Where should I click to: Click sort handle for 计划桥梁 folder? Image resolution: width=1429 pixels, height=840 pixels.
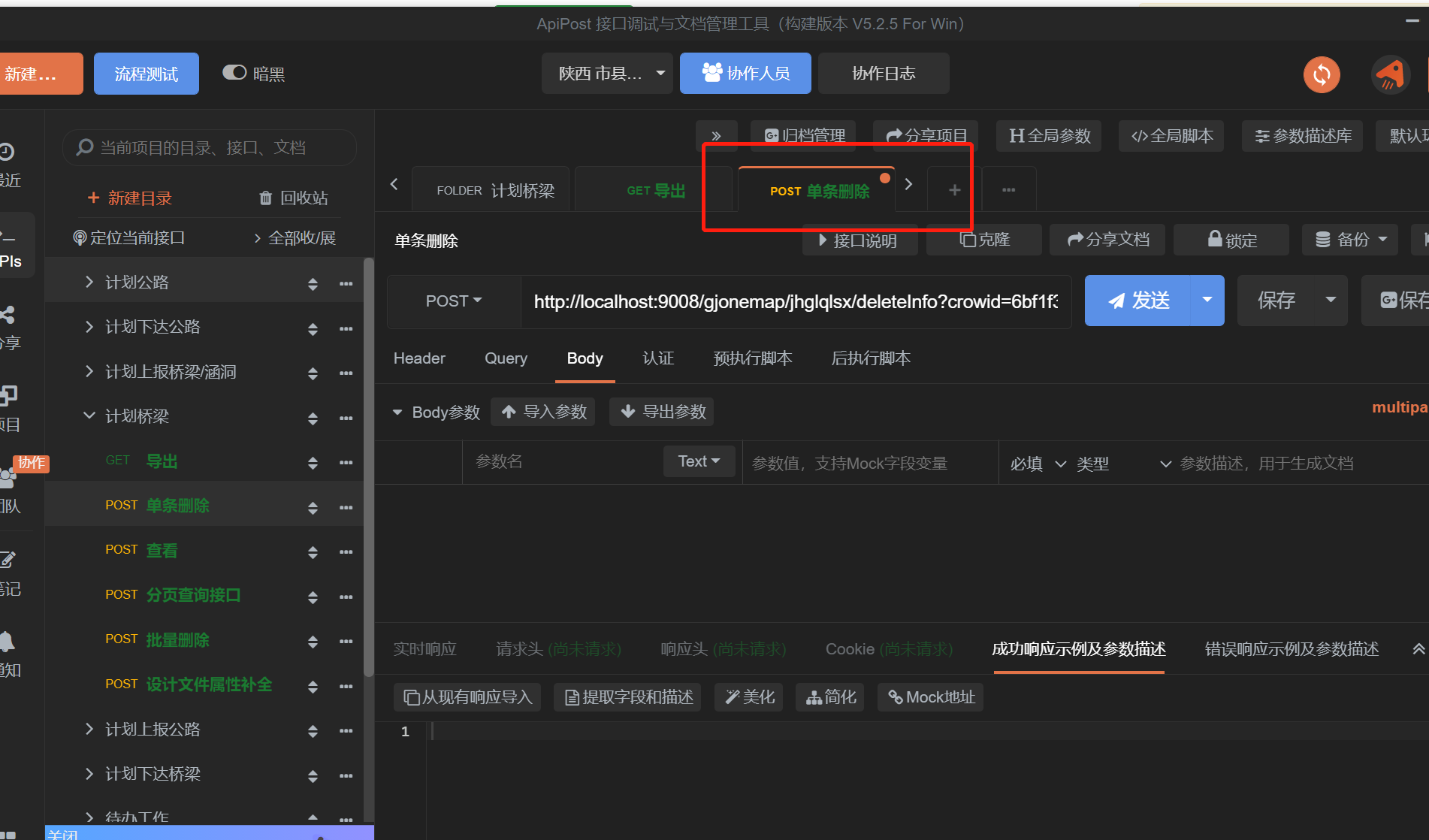click(x=313, y=418)
